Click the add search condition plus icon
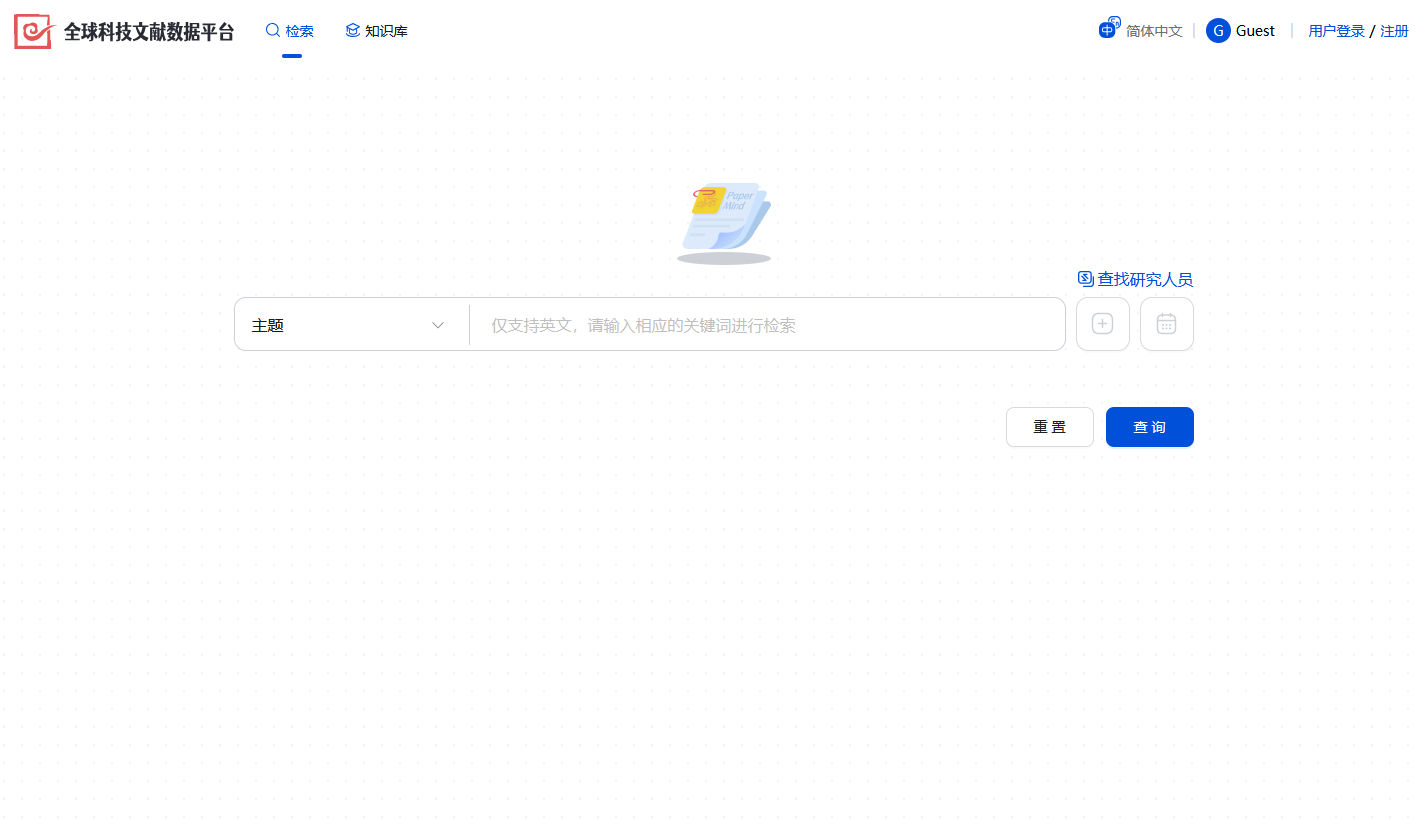Image resolution: width=1425 pixels, height=819 pixels. [1102, 323]
